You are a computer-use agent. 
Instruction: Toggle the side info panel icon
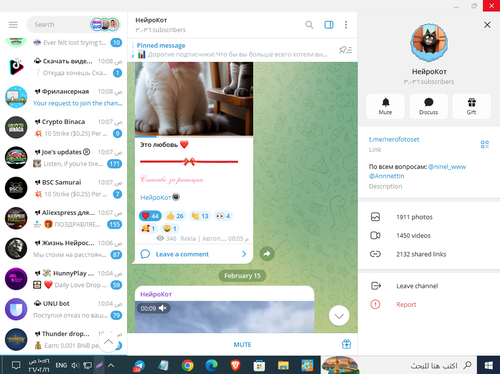(x=329, y=25)
